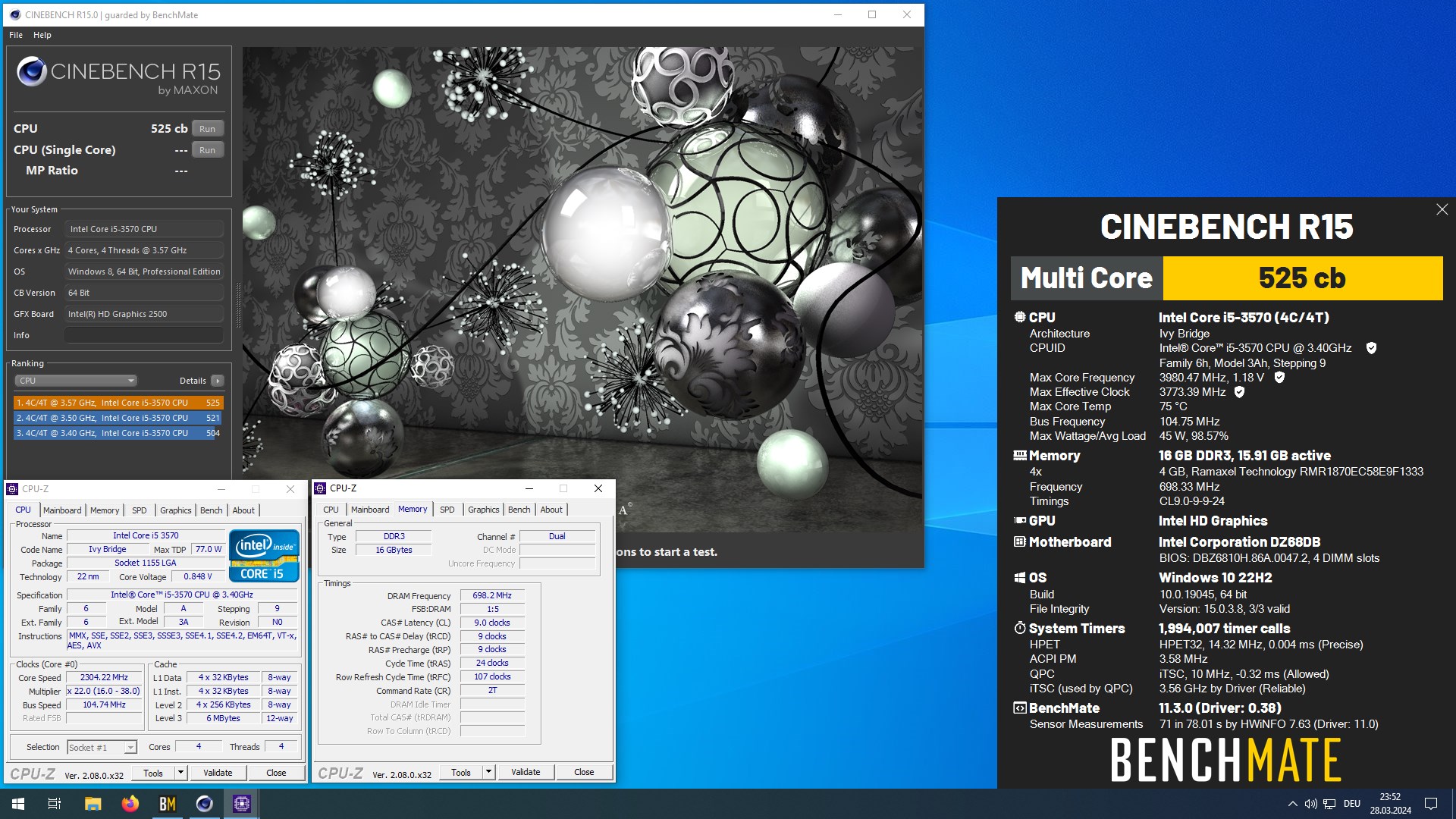Click Tools button in left CPU-Z
1456x819 pixels.
point(153,773)
